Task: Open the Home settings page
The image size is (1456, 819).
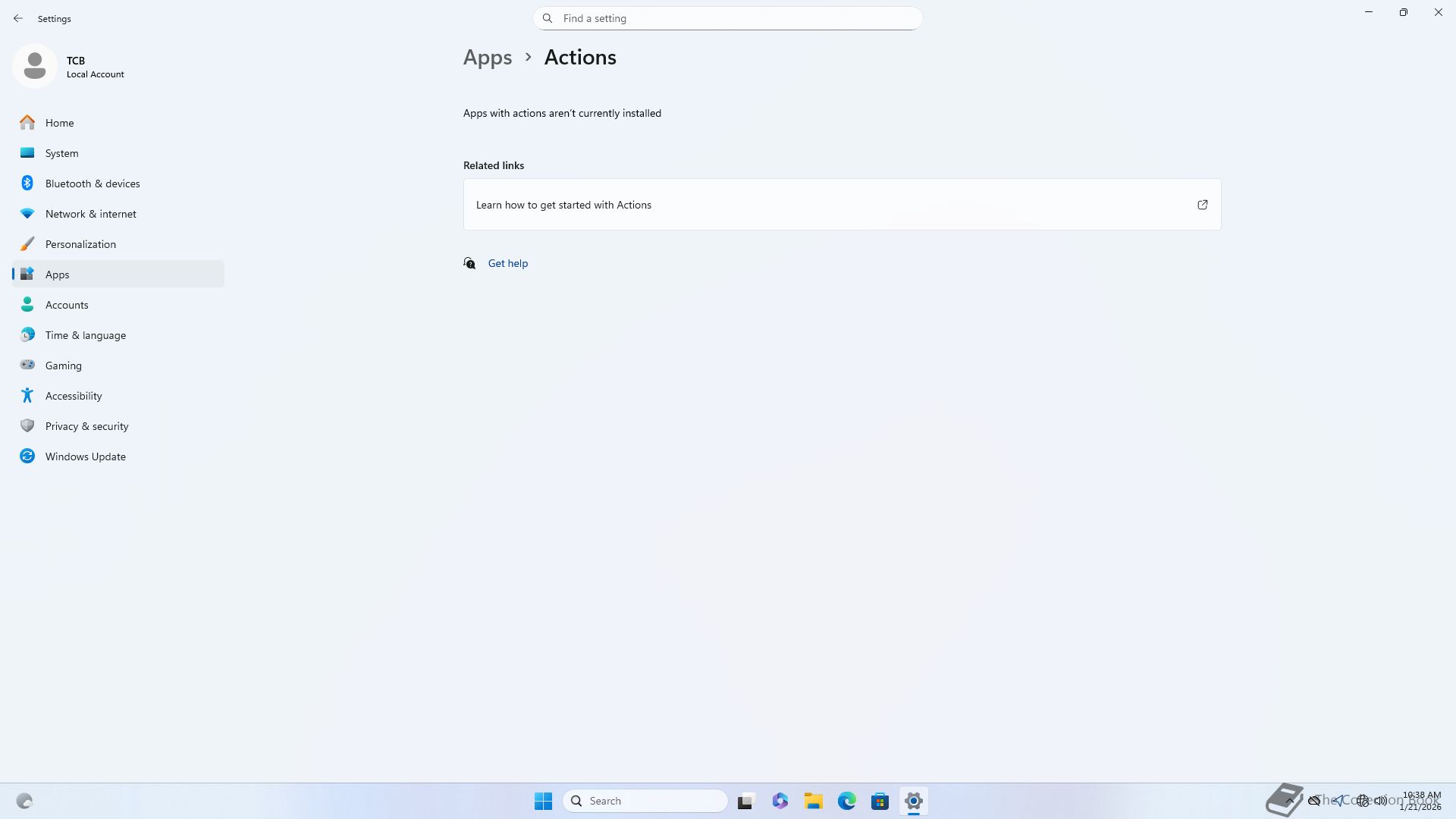Action: pos(59,123)
